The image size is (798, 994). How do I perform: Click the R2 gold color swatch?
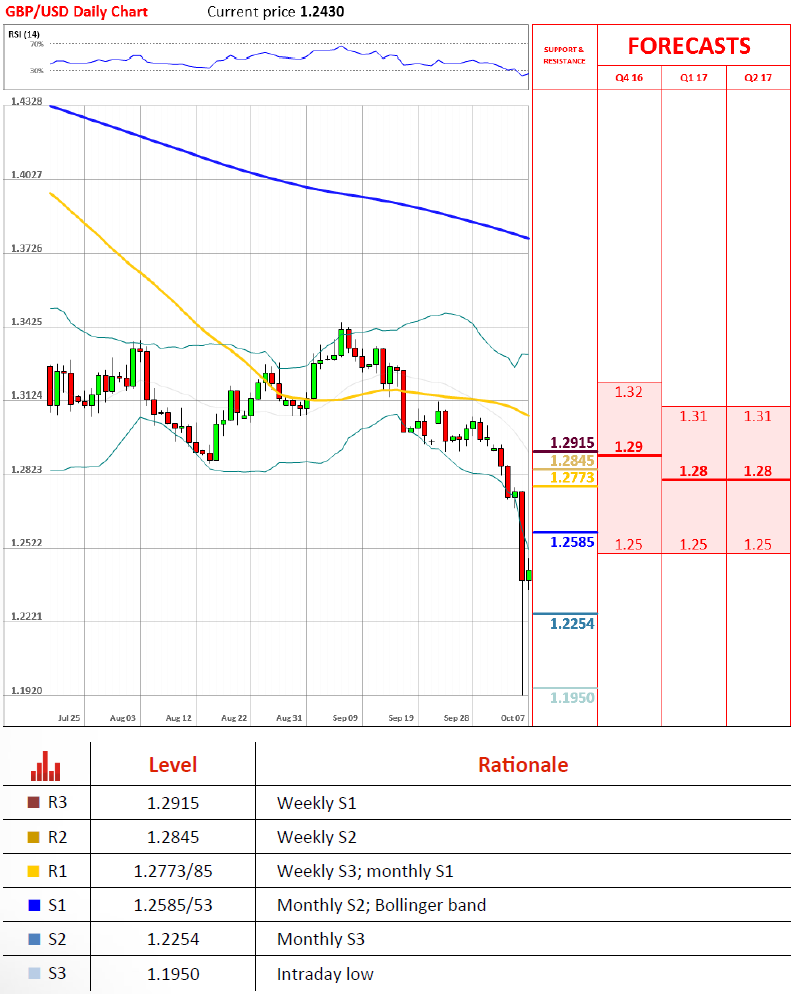[34, 837]
